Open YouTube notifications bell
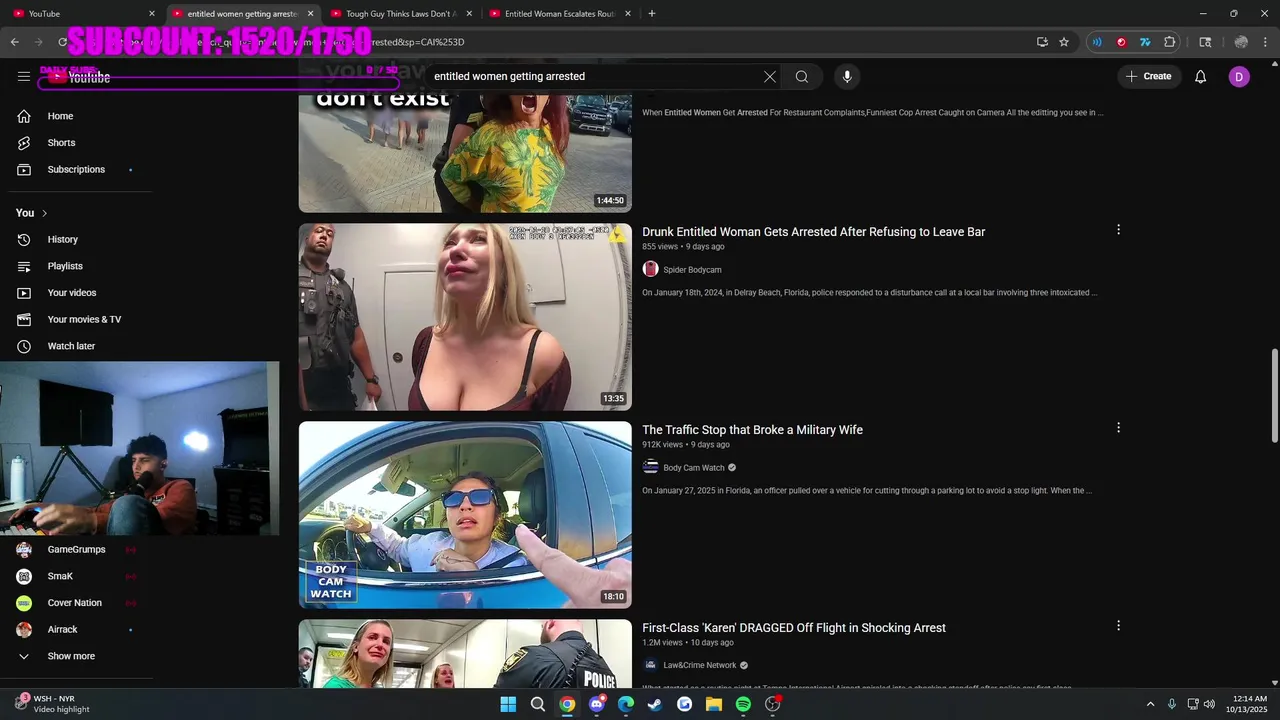Screen dimensions: 1280x720 point(1201,77)
